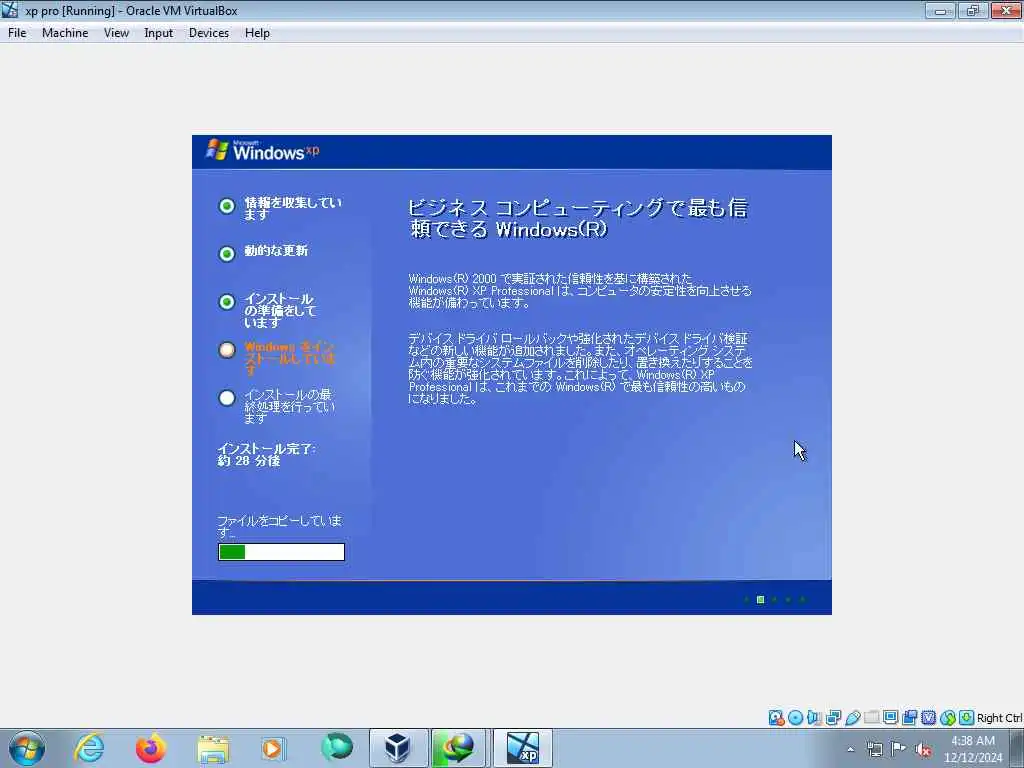This screenshot has height=768, width=1024.
Task: Click the Windows XP logo in setup header
Action: [263, 150]
